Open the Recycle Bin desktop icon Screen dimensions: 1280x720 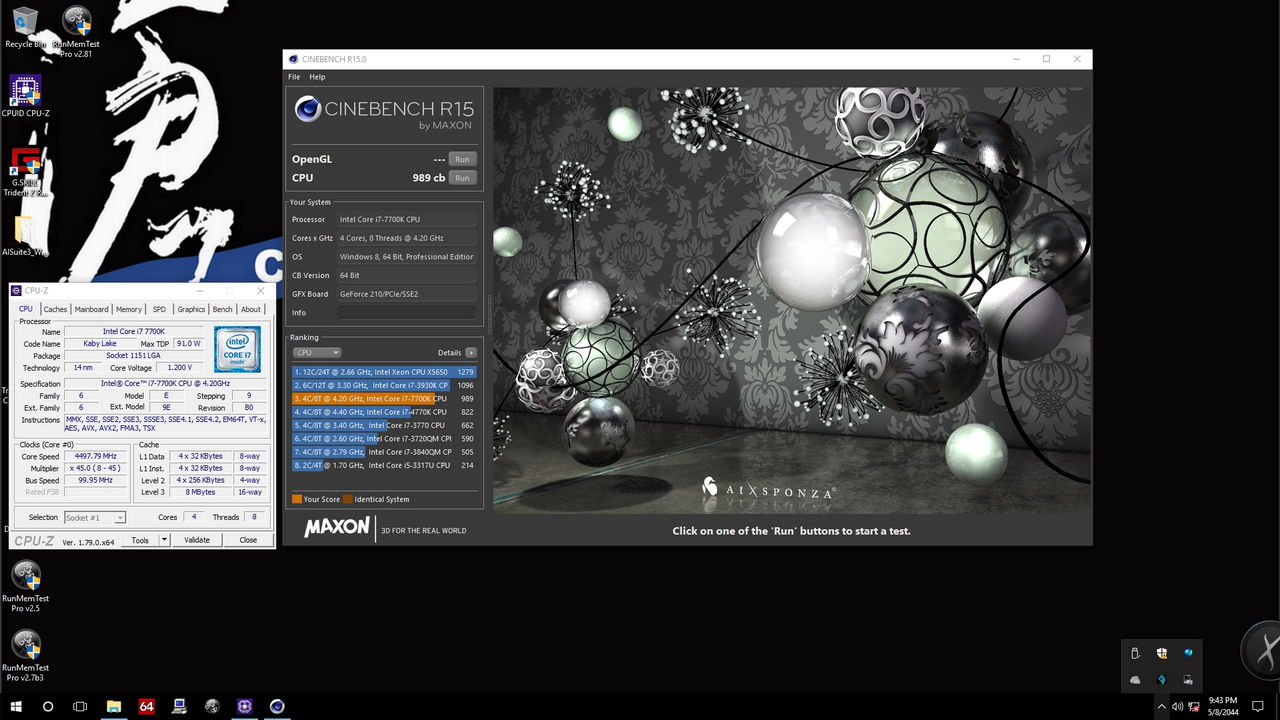[25, 27]
